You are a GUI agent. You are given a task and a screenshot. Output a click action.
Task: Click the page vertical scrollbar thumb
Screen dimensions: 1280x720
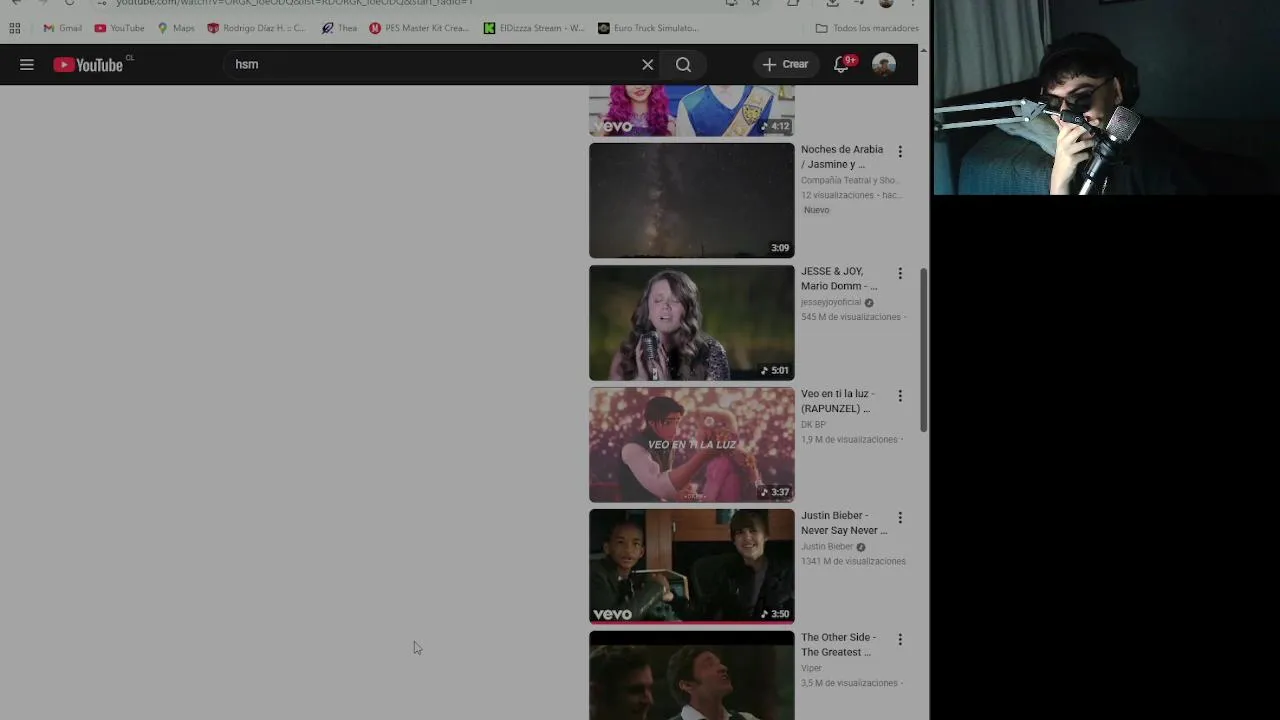coord(924,350)
